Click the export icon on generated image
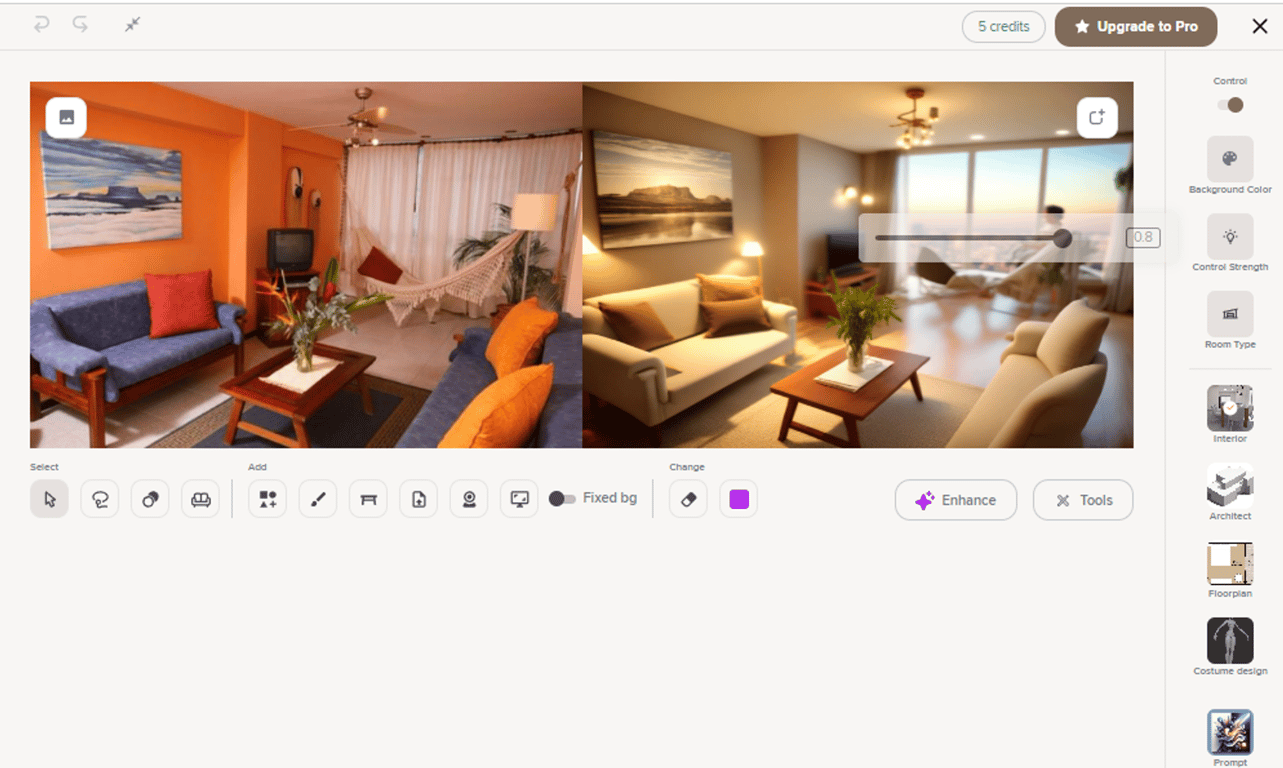Screen dimensions: 1283x768 point(1097,118)
